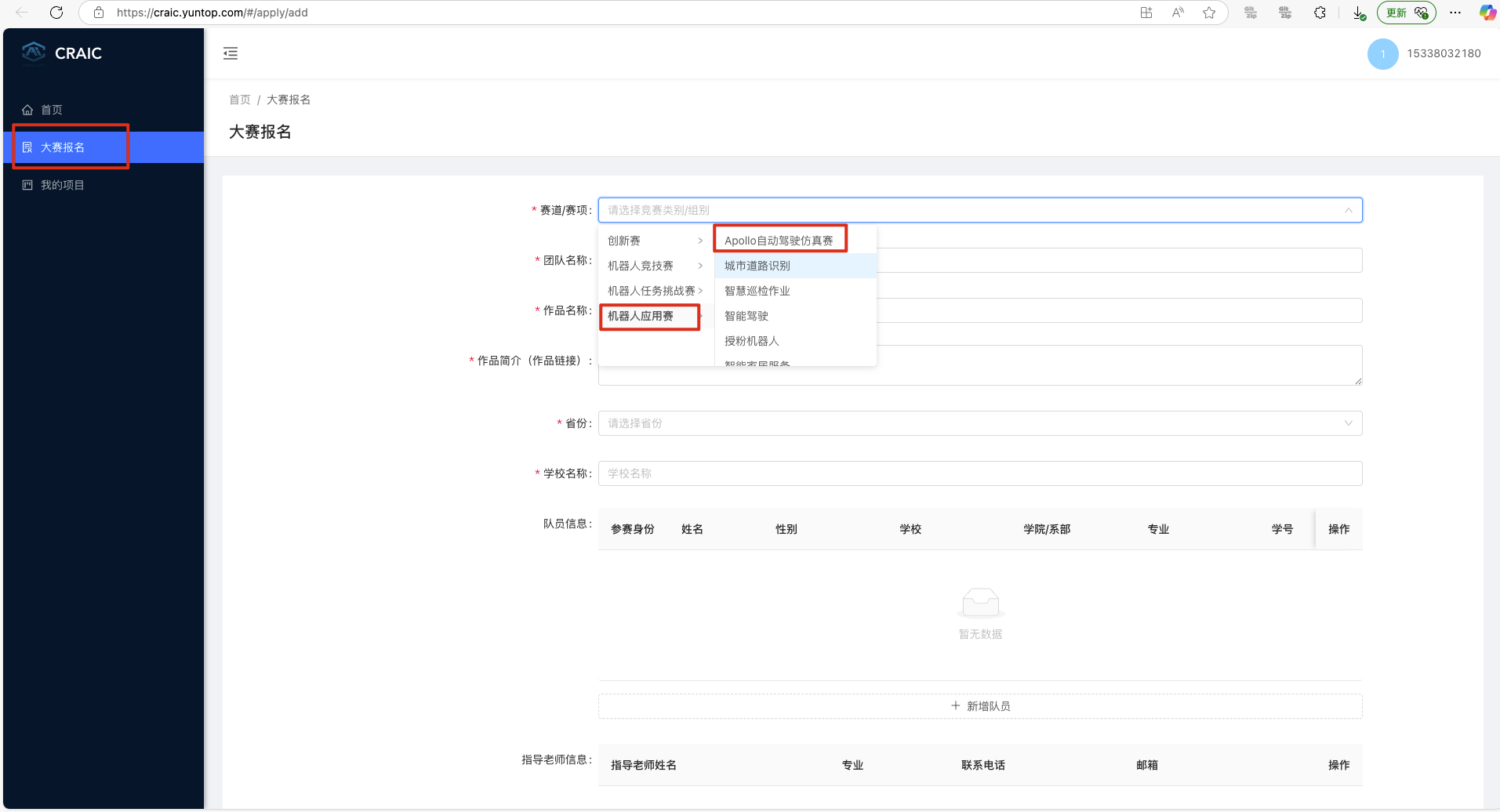This screenshot has width=1500, height=812.
Task: Choose Apollo自动驾驶仿真赛 option
Action: (779, 241)
